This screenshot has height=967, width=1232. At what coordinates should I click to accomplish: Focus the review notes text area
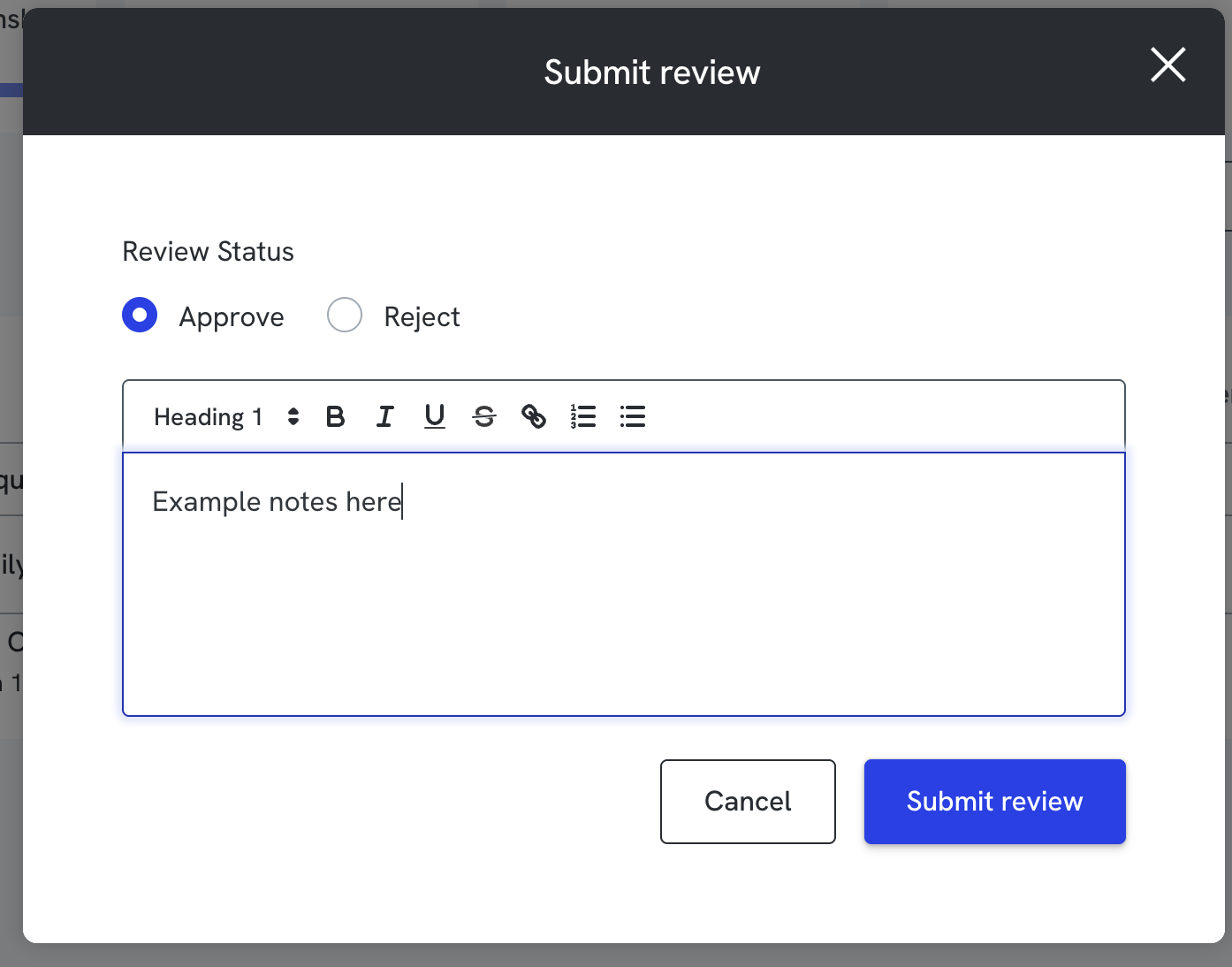click(x=624, y=584)
